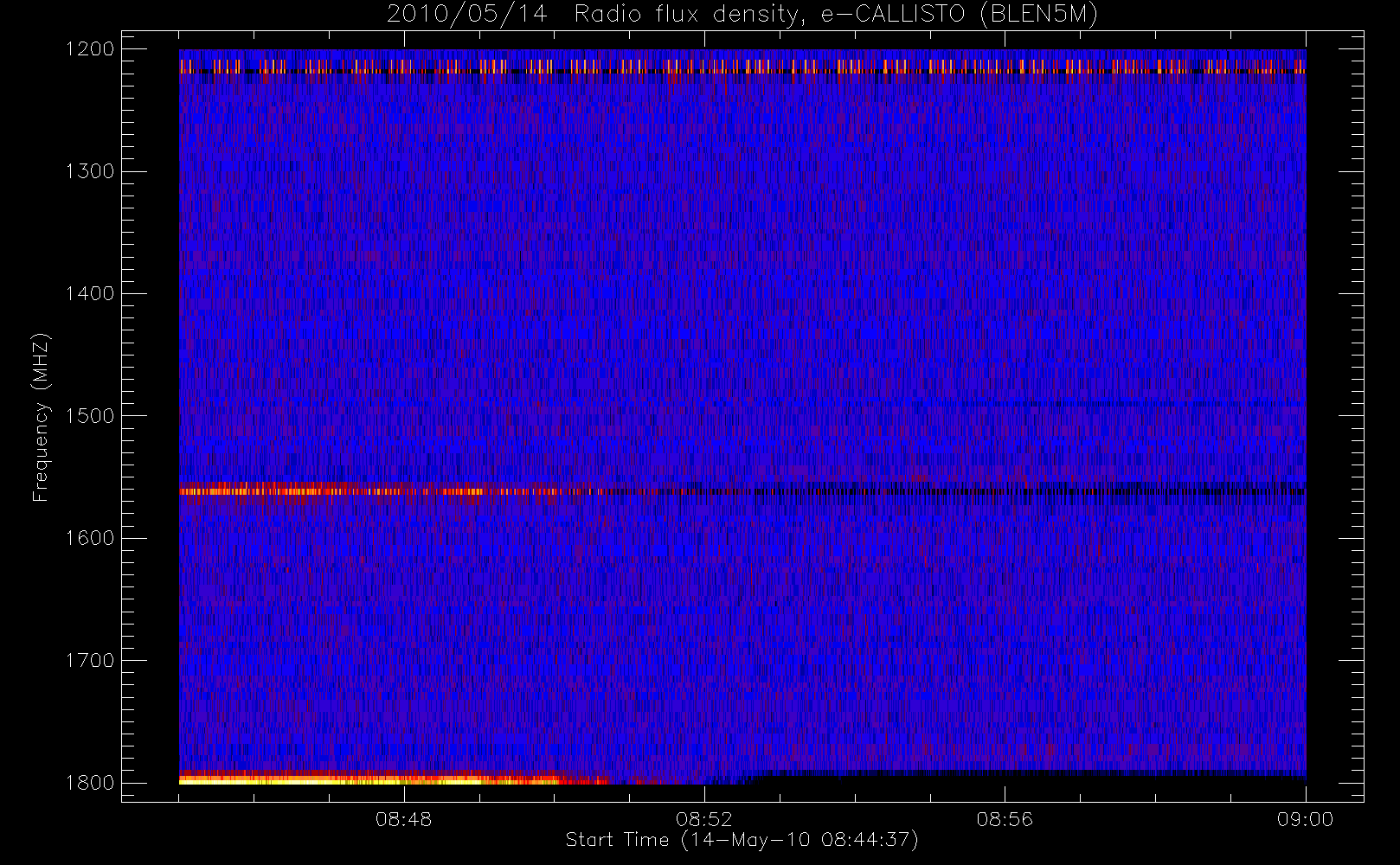1400x865 pixels.
Task: Click the 09:00 time tick label
Action: 1305,819
